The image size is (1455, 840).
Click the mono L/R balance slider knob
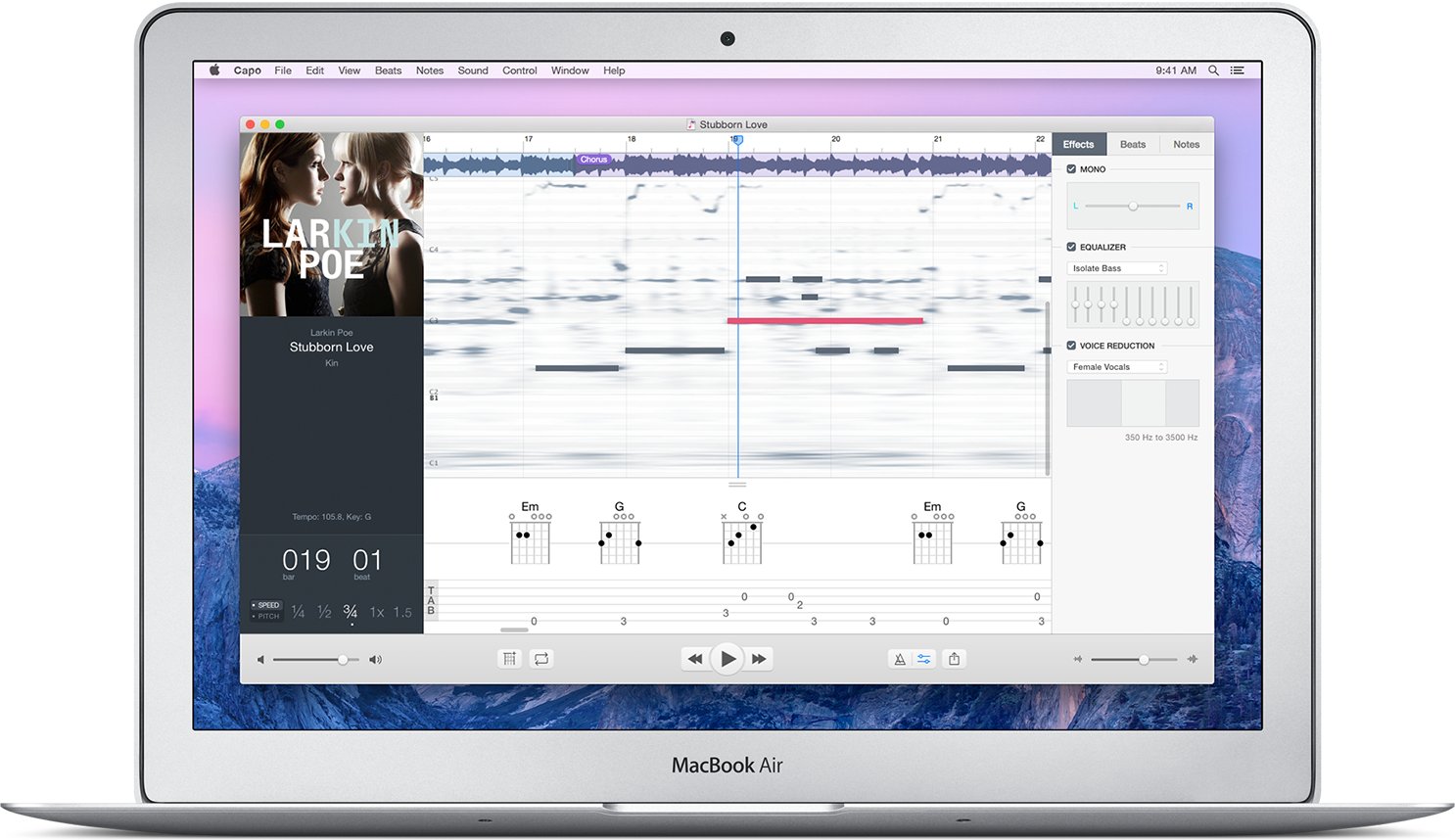tap(1133, 207)
